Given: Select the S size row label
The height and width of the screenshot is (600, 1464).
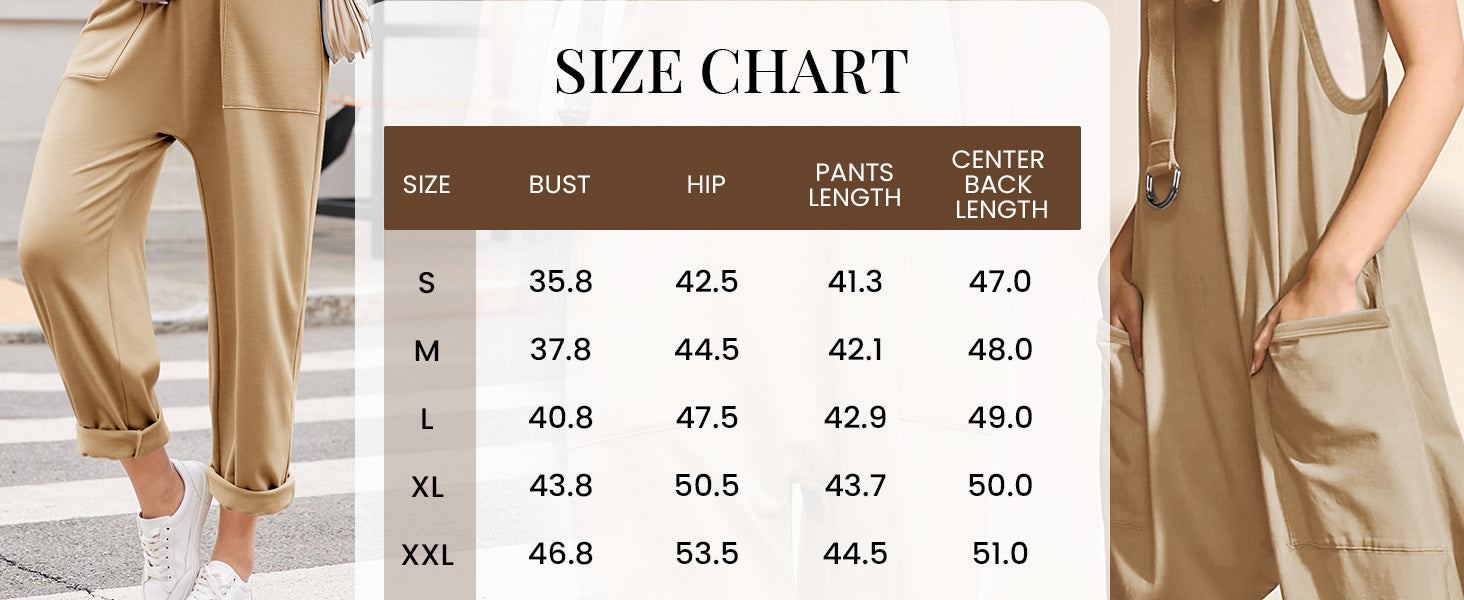Looking at the screenshot, I should pos(427,284).
